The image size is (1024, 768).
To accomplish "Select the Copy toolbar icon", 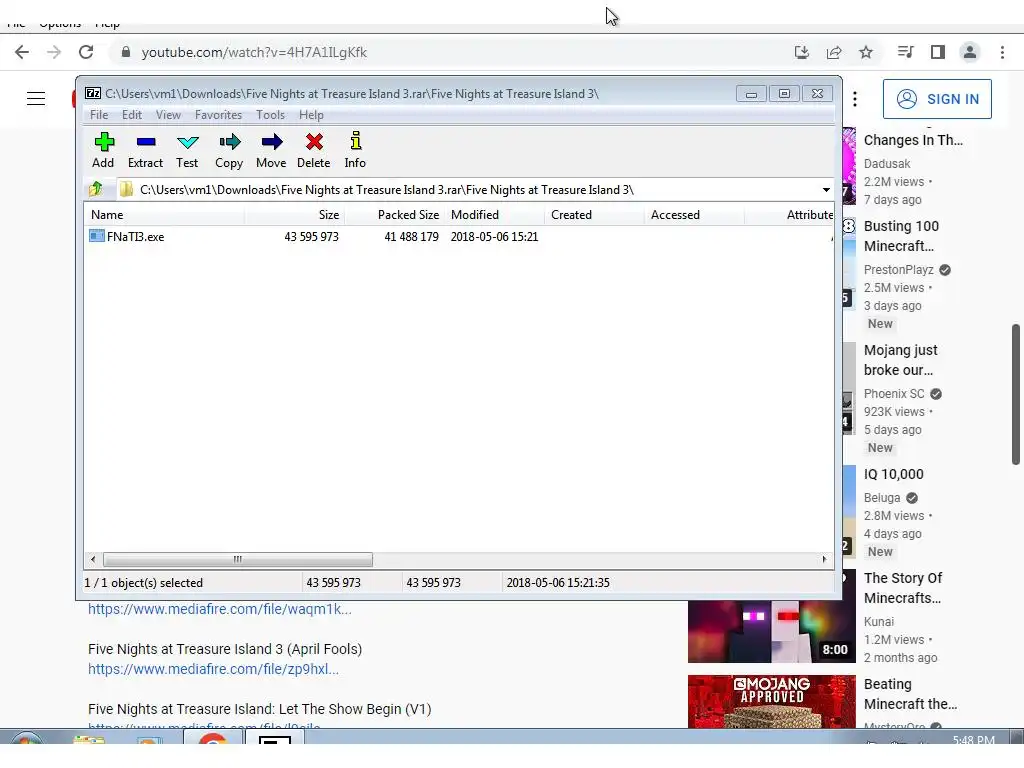I will pyautogui.click(x=229, y=150).
